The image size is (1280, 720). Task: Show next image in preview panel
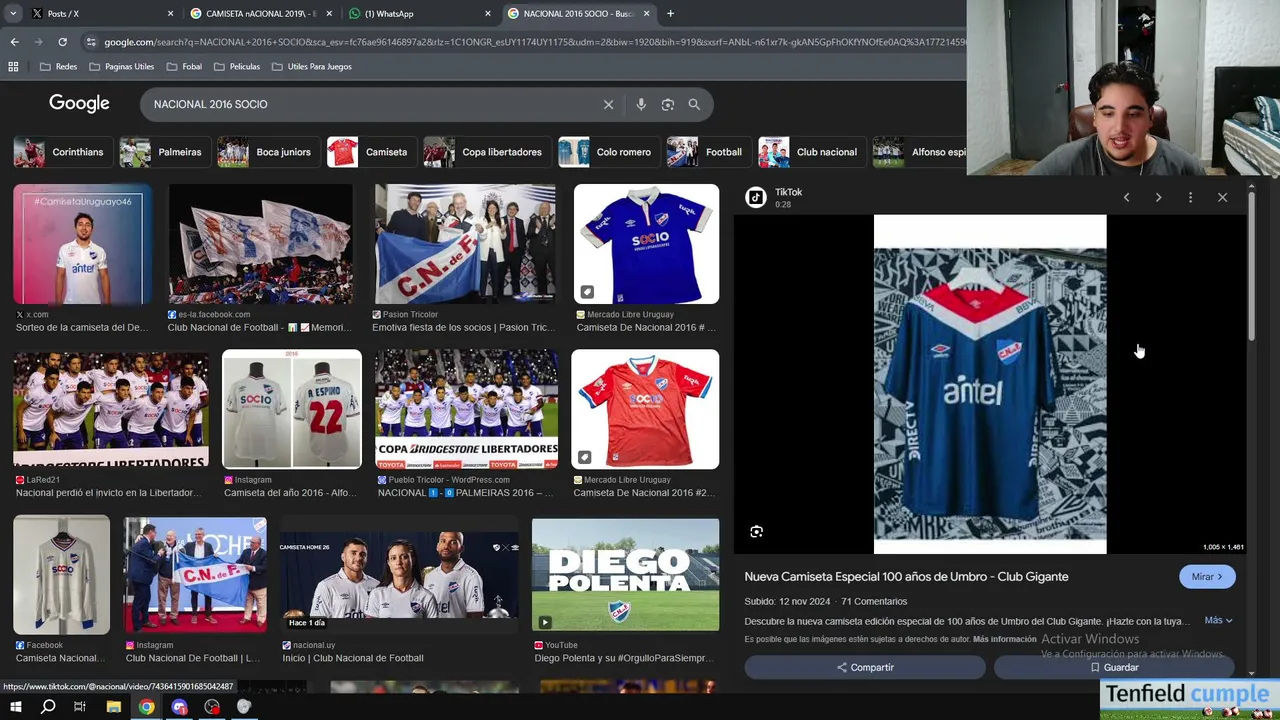tap(1158, 197)
